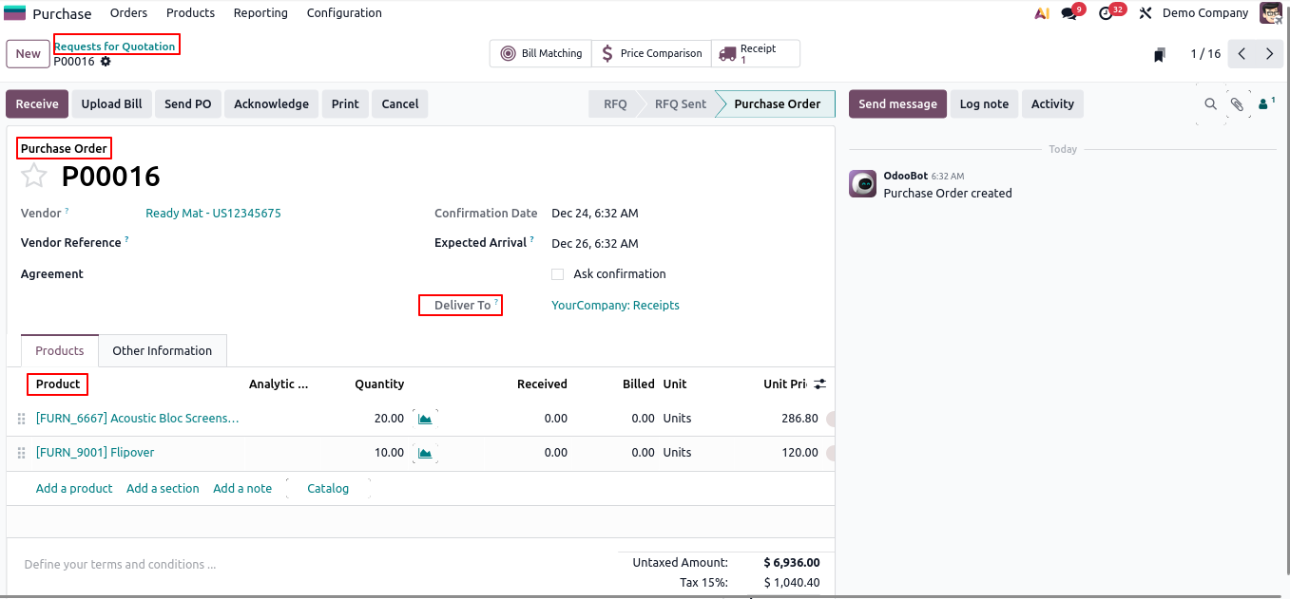The height and width of the screenshot is (599, 1290).
Task: Click the Add a product link
Action: [x=74, y=489]
